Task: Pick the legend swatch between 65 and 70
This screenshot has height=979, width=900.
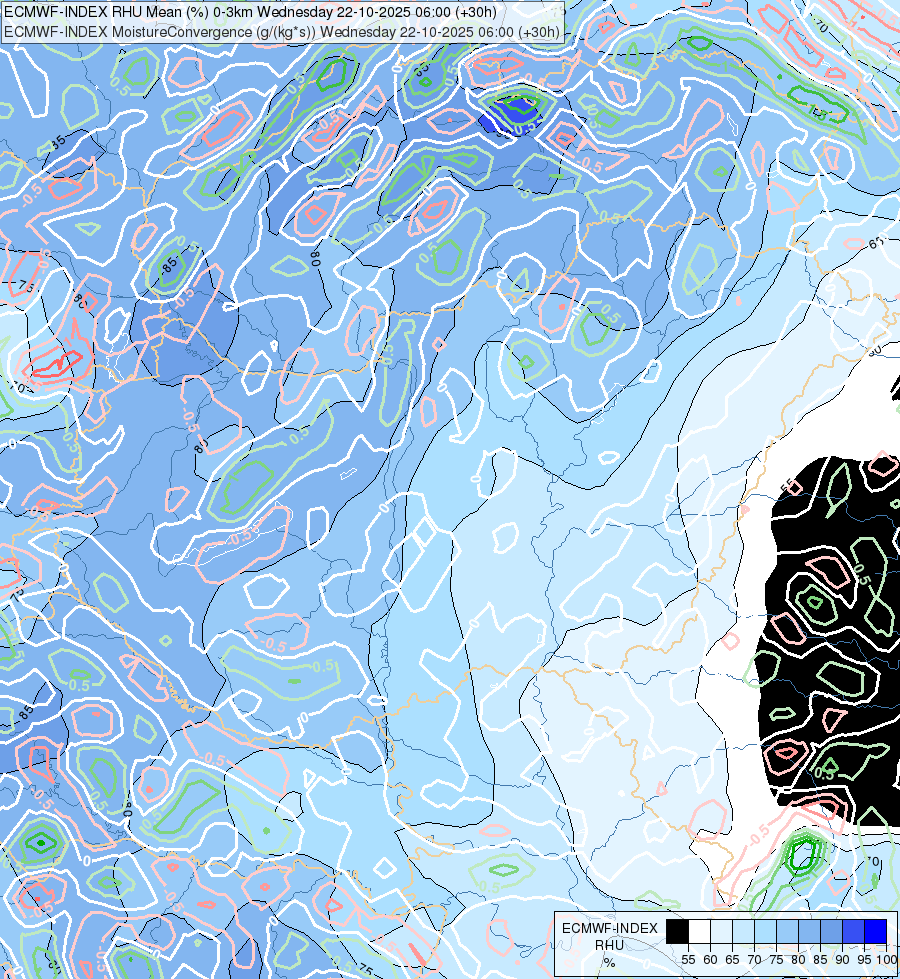Action: (x=743, y=931)
